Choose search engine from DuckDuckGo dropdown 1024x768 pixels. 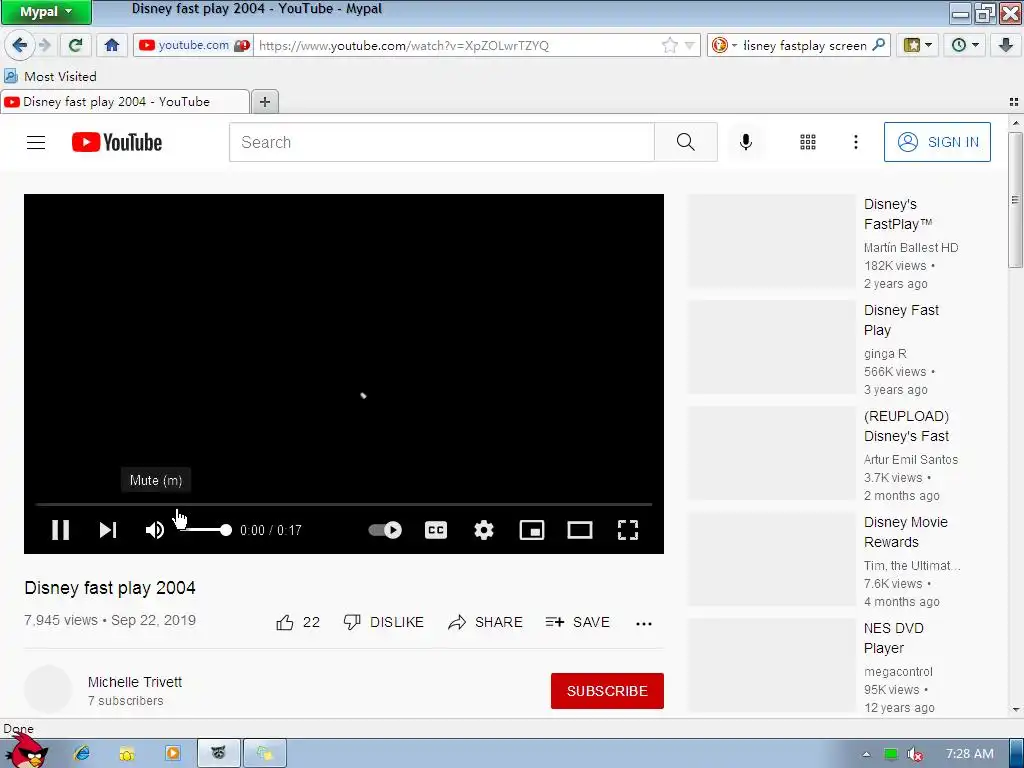(x=724, y=45)
